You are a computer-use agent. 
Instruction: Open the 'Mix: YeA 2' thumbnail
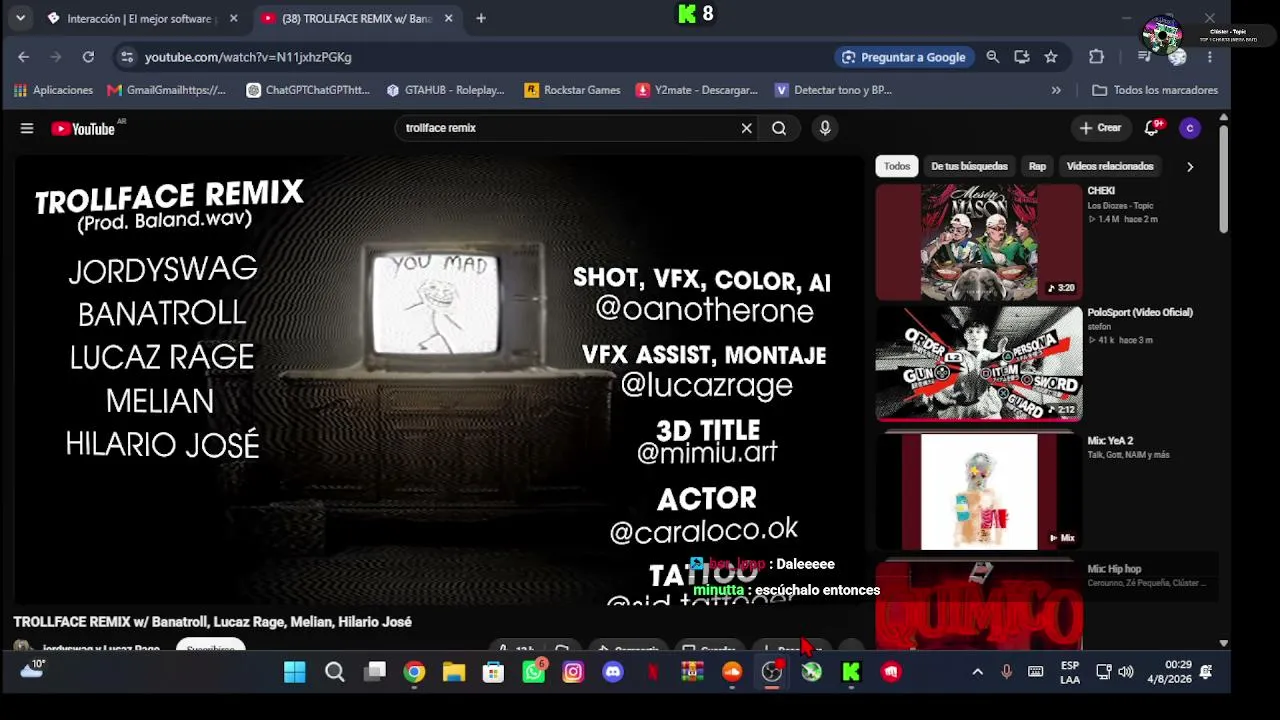pos(979,492)
